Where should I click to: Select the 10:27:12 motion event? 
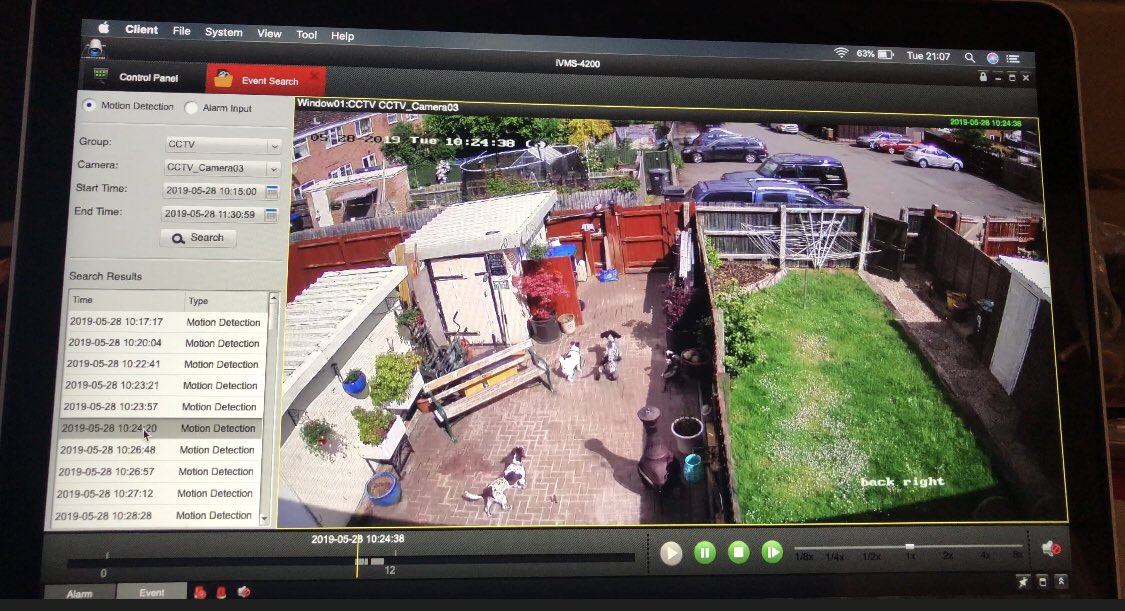pyautogui.click(x=155, y=493)
